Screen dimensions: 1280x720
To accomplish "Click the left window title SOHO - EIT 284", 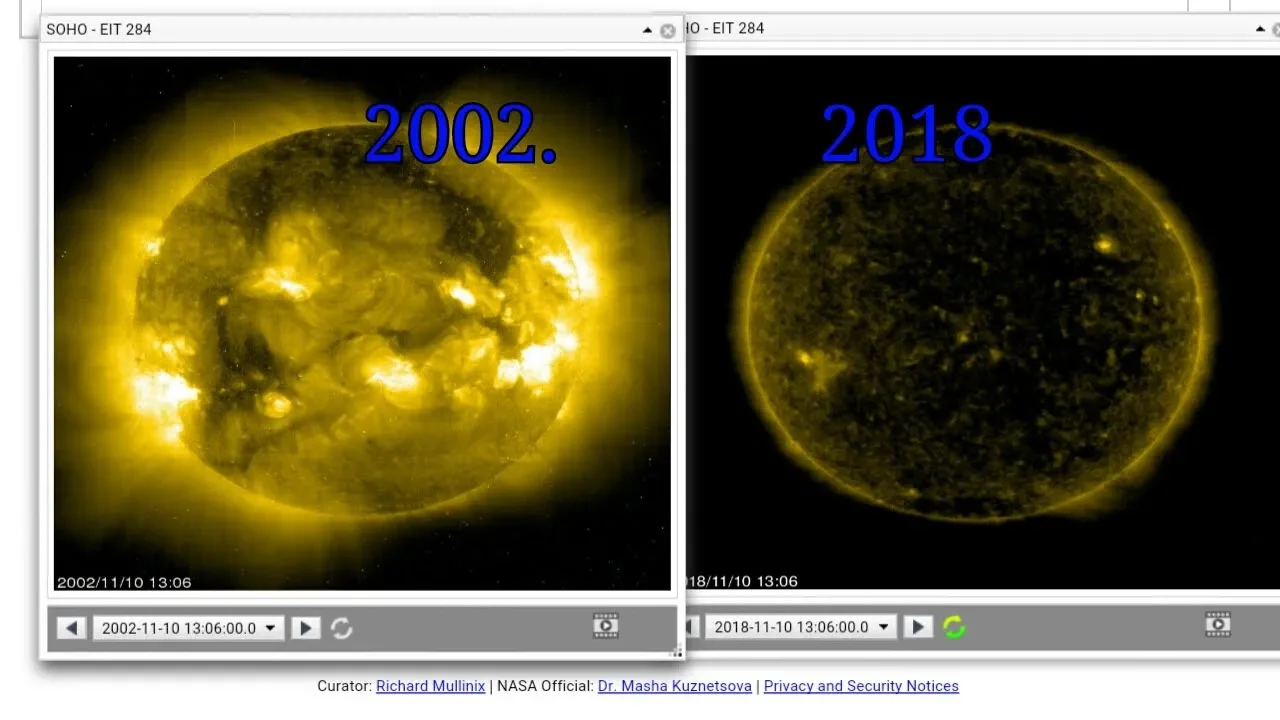I will click(99, 30).
